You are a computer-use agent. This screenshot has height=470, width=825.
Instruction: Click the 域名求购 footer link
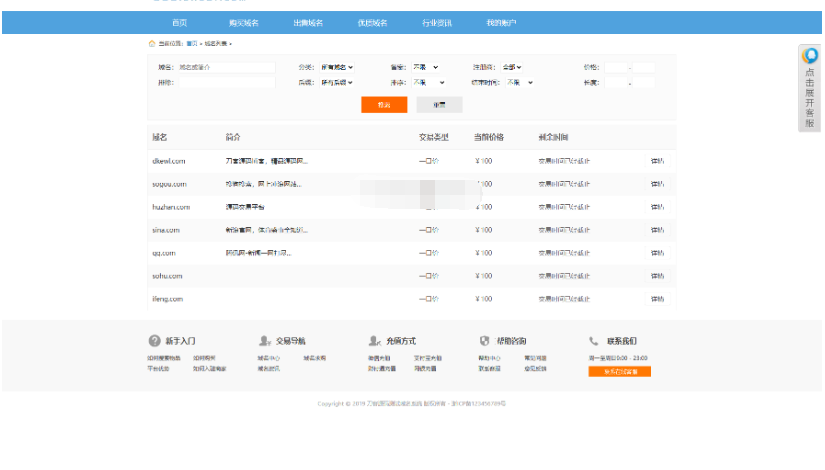point(315,358)
